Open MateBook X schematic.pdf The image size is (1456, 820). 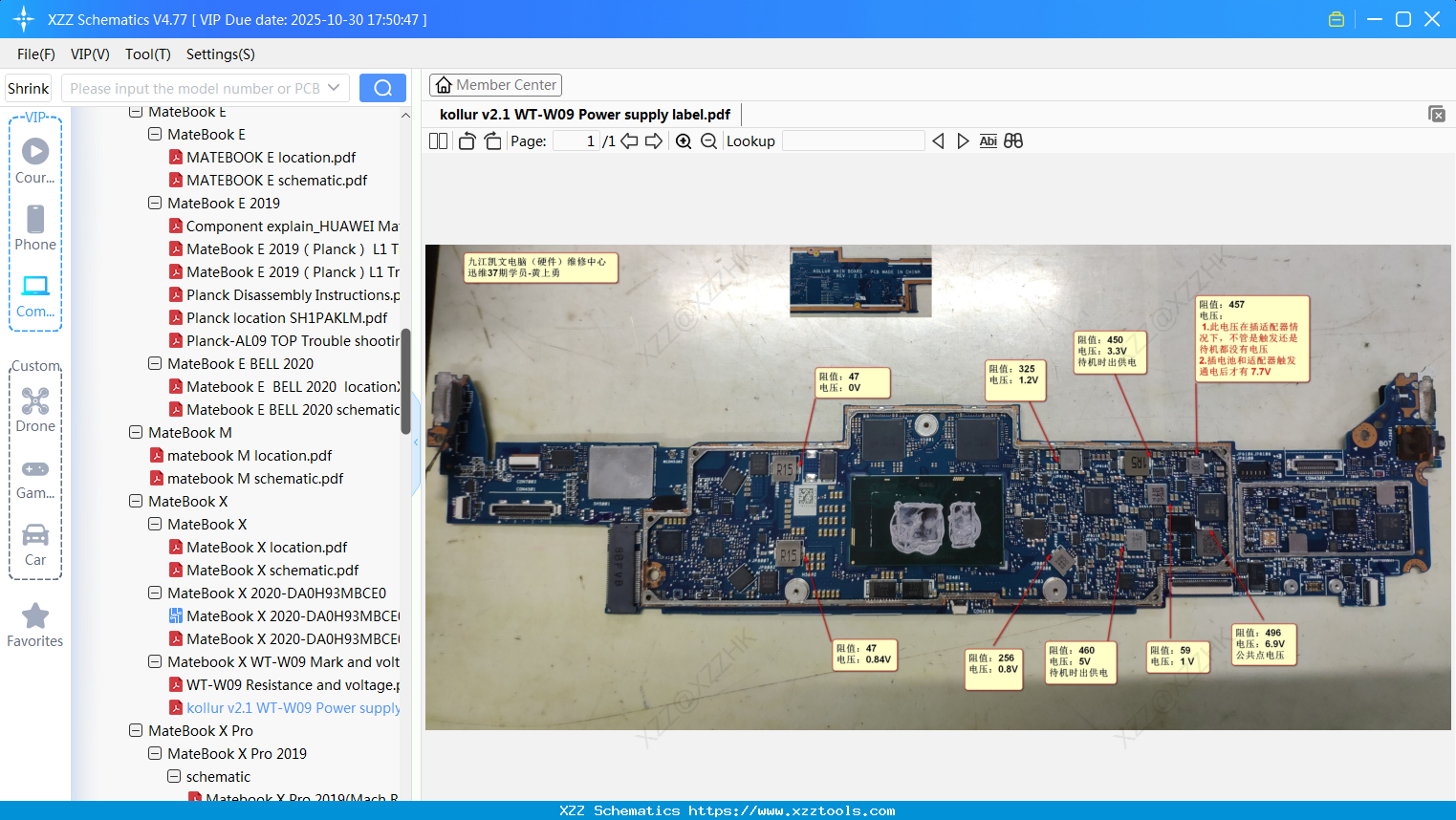pos(272,571)
